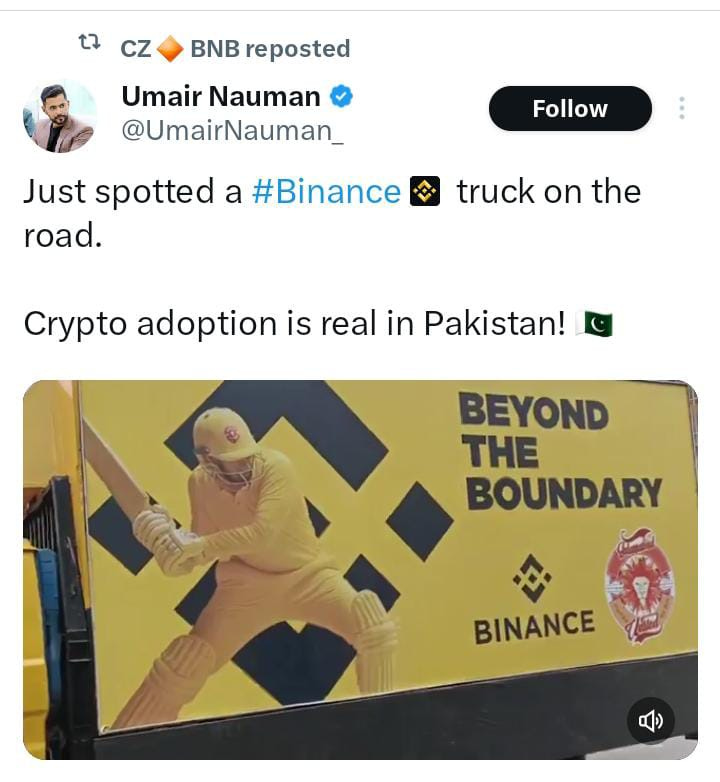Screen dimensions: 720x782
Task: Open the three-dot more options menu
Action: click(x=682, y=108)
